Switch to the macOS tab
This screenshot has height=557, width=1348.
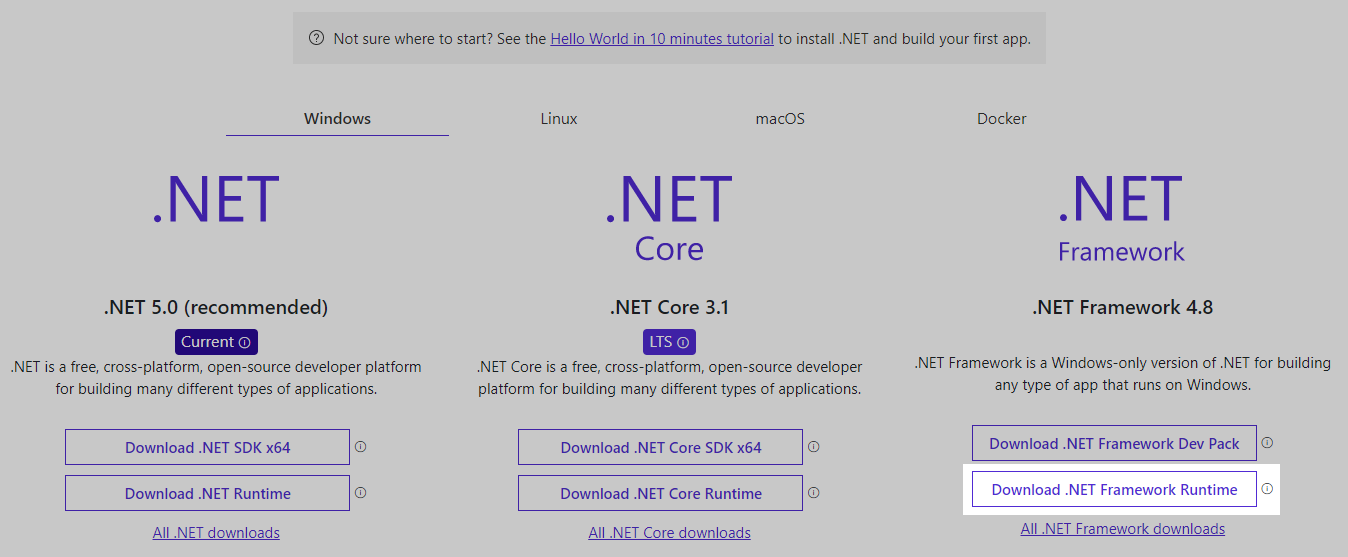coord(780,118)
